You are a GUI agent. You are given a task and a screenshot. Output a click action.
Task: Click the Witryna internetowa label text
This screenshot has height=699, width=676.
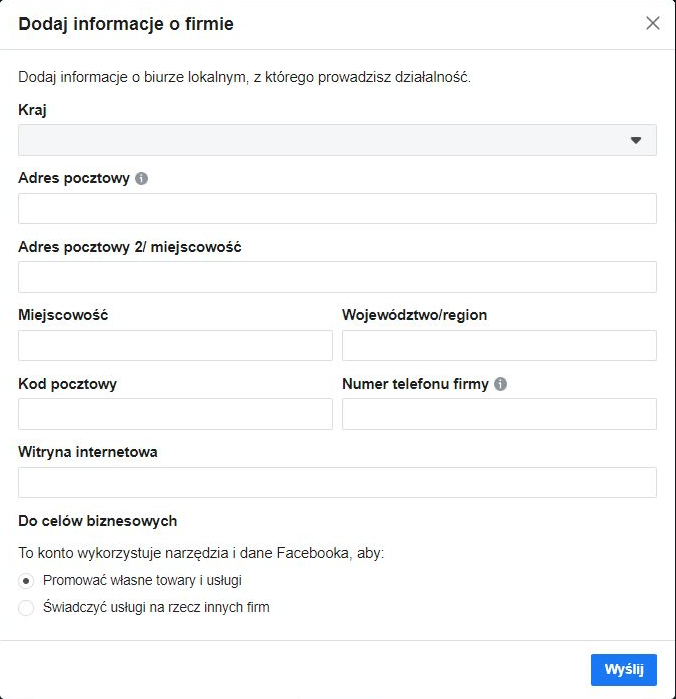point(88,452)
